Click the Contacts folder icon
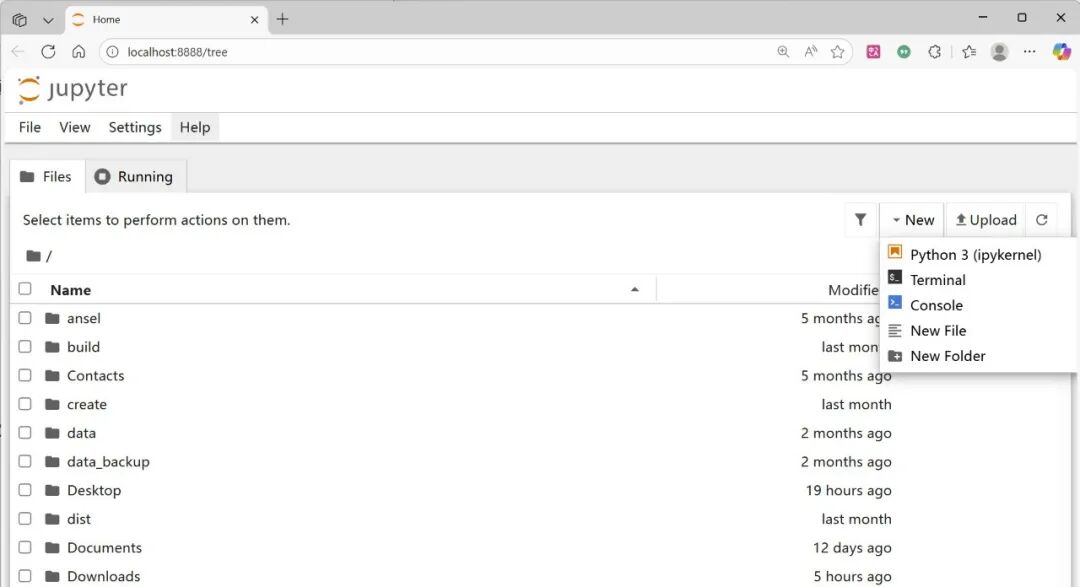The image size is (1080, 587). (x=52, y=375)
